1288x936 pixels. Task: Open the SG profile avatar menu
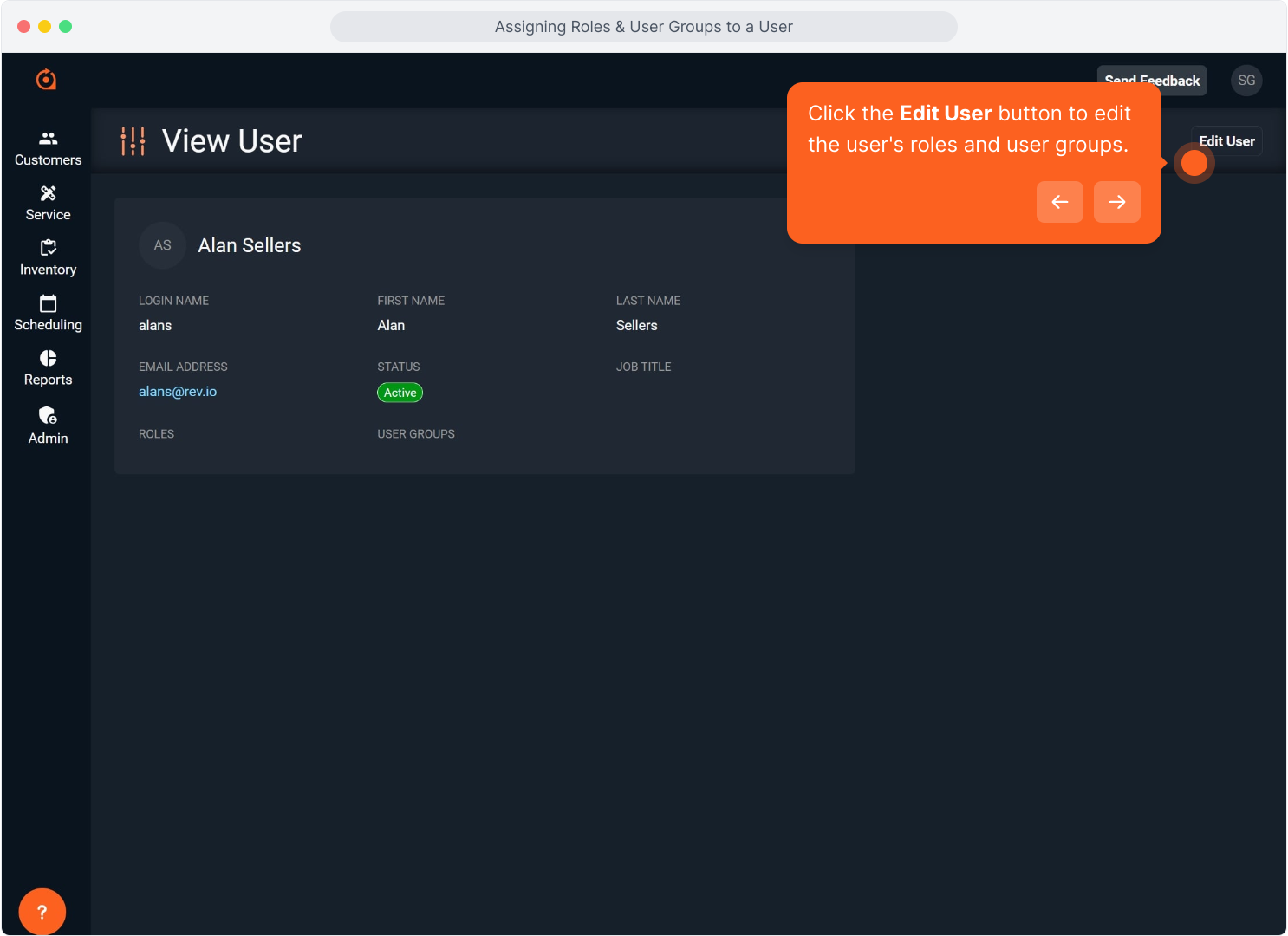tap(1246, 80)
